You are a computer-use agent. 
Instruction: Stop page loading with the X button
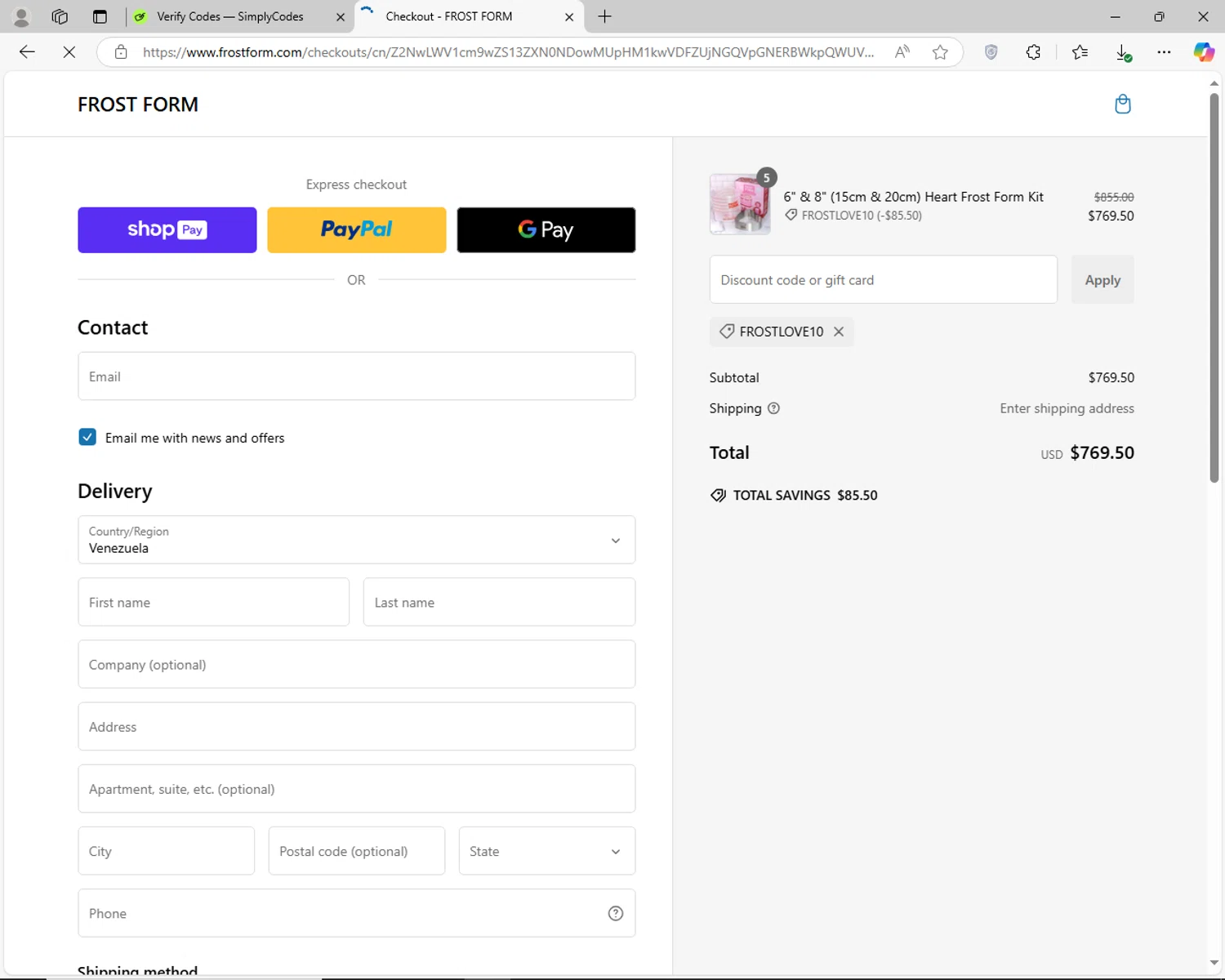(x=69, y=52)
